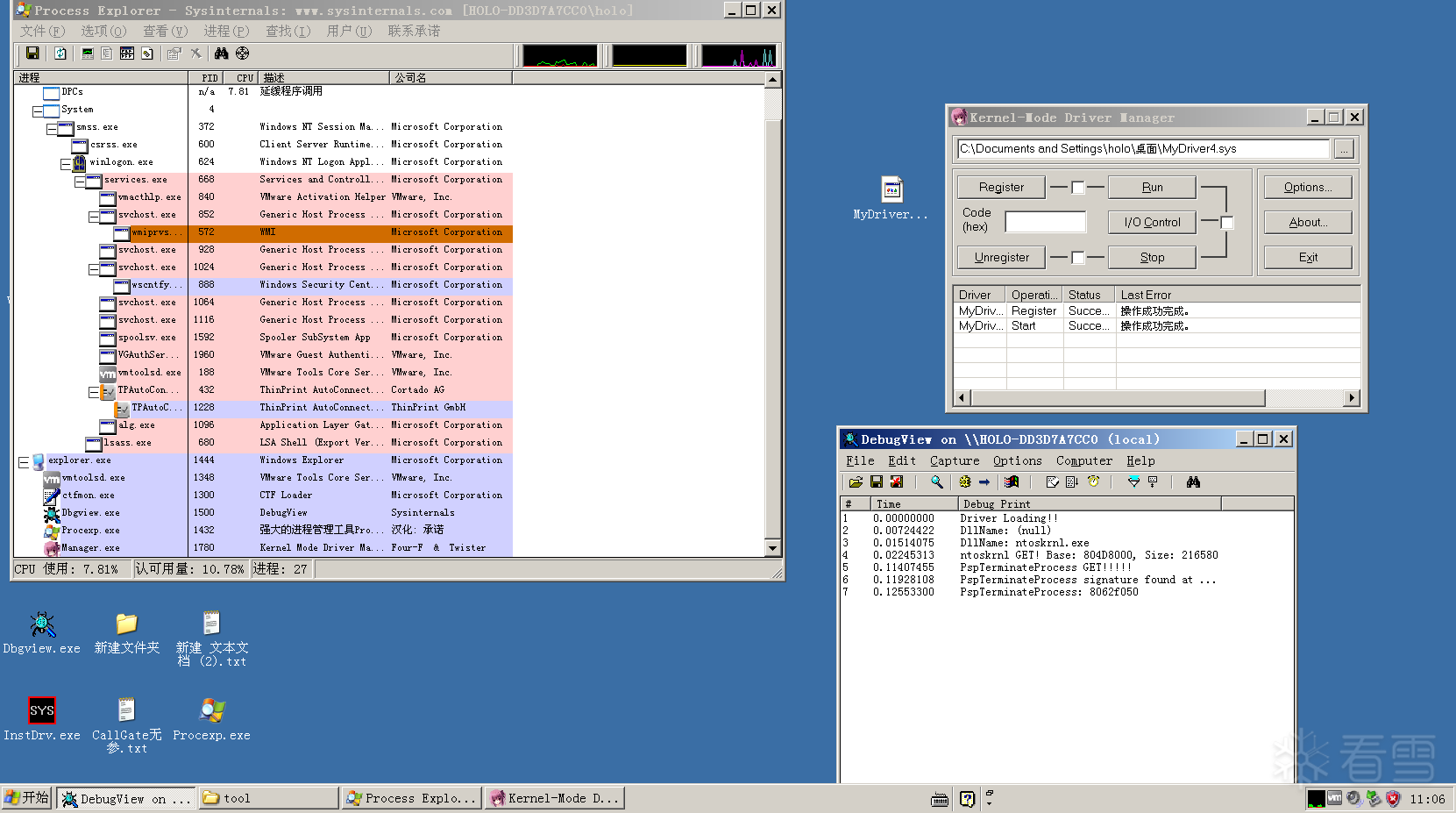The width and height of the screenshot is (1456, 813).
Task: Tick the checkbox next to Register button
Action: click(x=1078, y=187)
